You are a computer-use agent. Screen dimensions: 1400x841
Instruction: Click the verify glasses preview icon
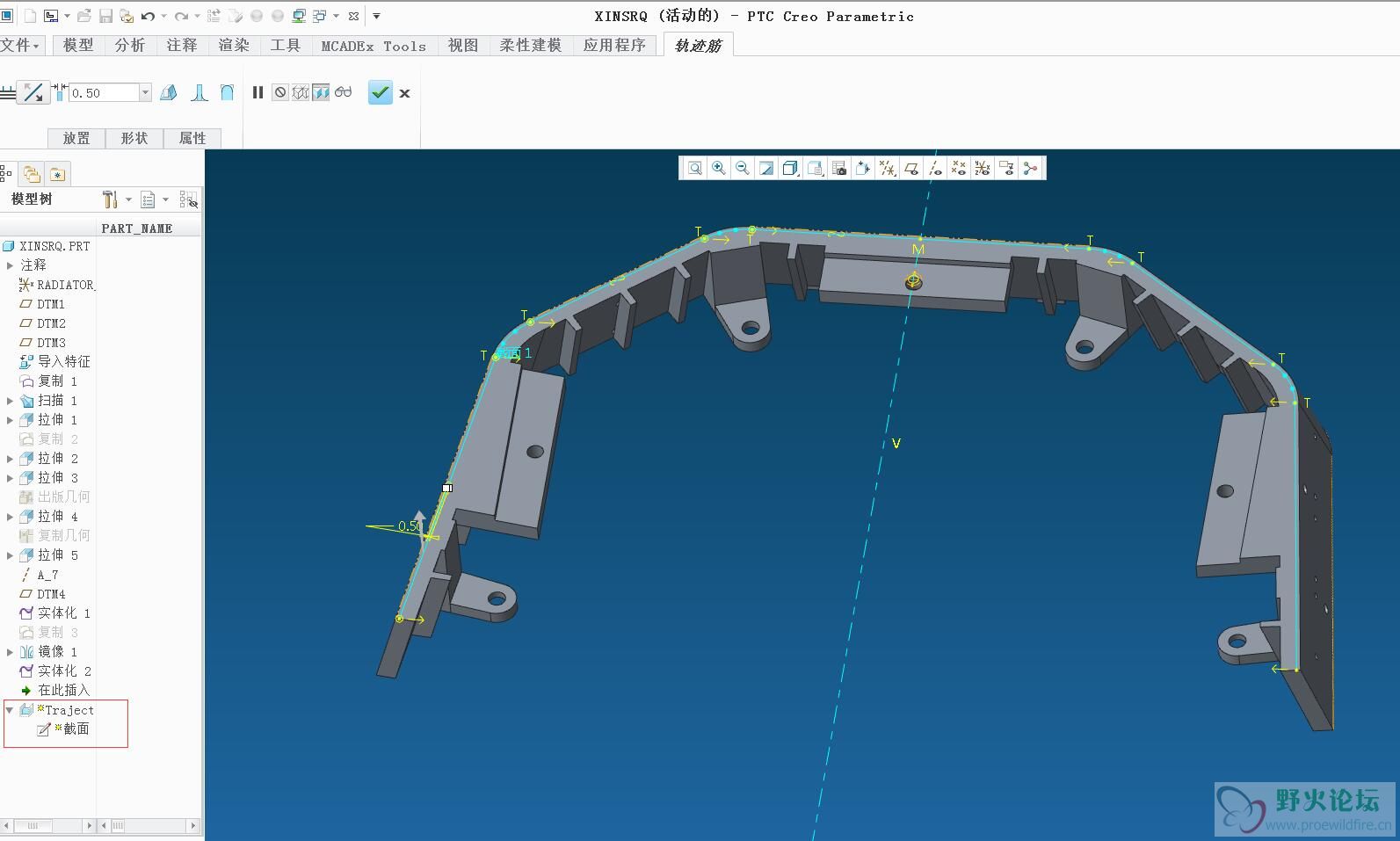[343, 92]
